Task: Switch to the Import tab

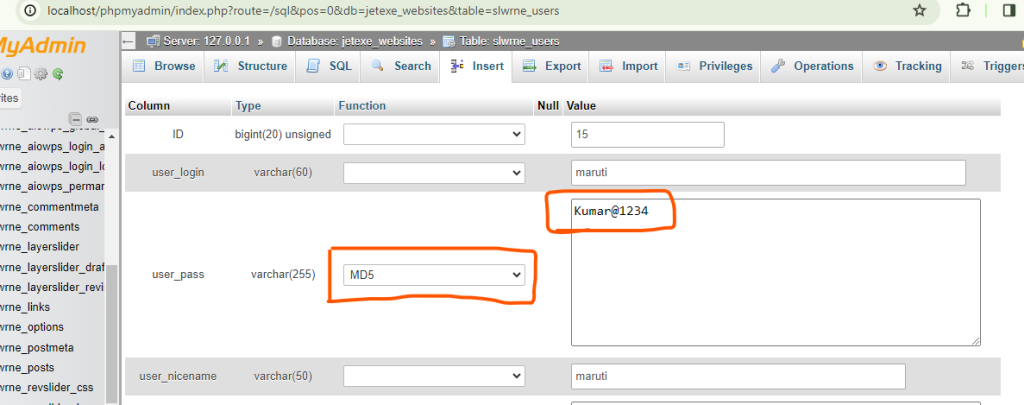Action: (628, 66)
